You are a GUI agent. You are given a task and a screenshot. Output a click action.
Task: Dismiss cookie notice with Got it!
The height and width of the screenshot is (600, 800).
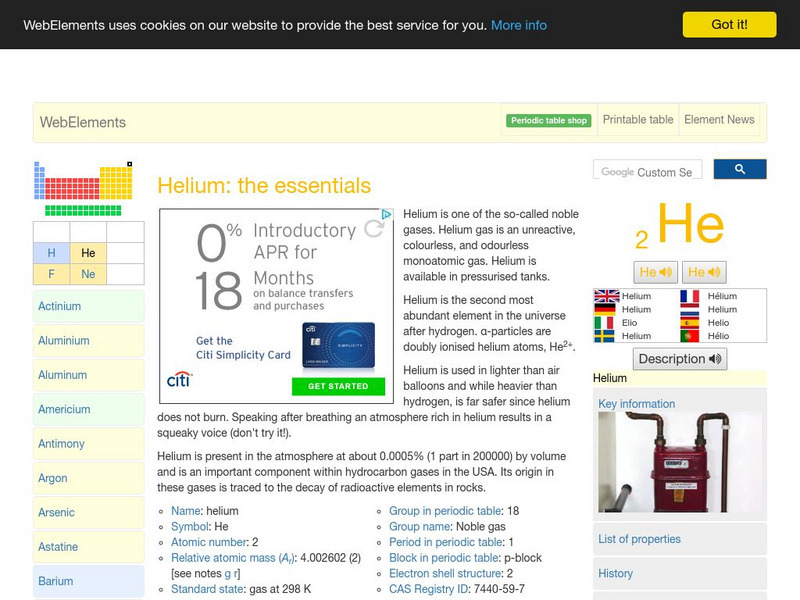pyautogui.click(x=729, y=24)
